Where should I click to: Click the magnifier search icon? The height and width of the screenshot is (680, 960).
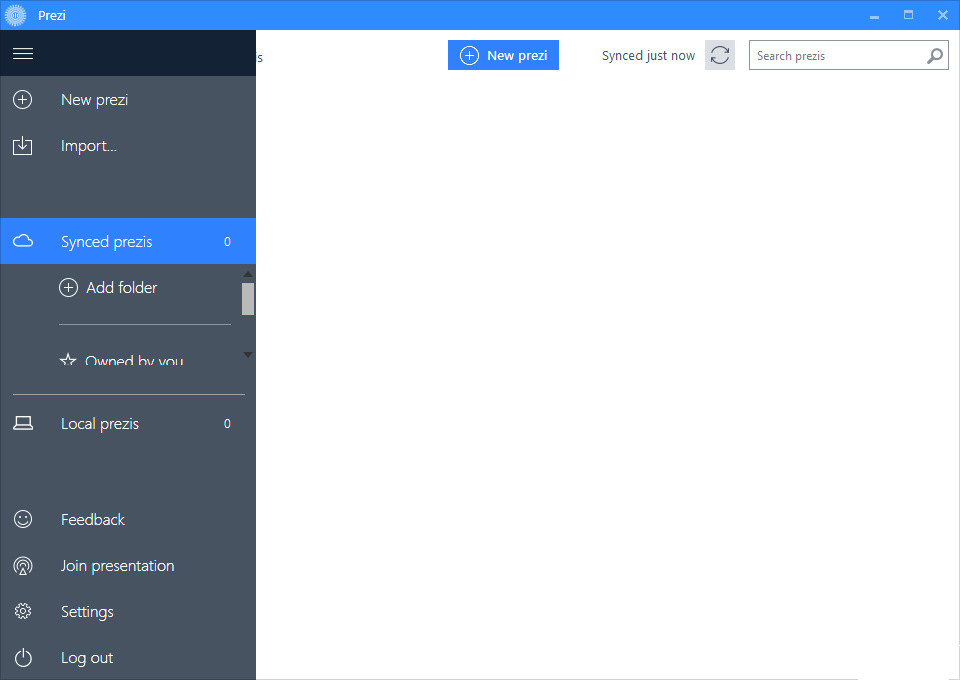934,56
